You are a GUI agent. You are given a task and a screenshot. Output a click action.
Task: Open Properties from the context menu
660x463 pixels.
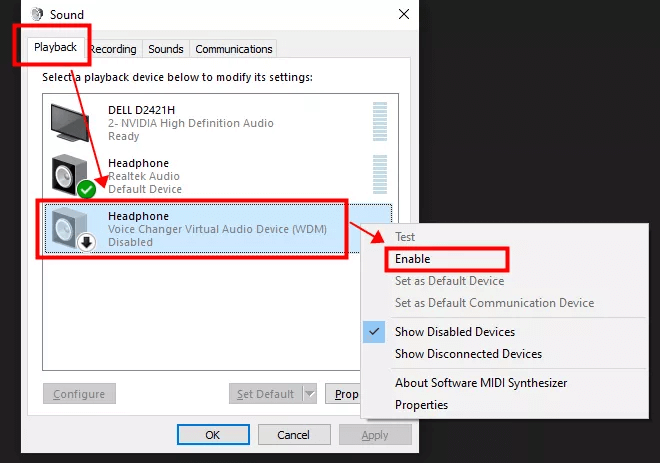(x=421, y=405)
